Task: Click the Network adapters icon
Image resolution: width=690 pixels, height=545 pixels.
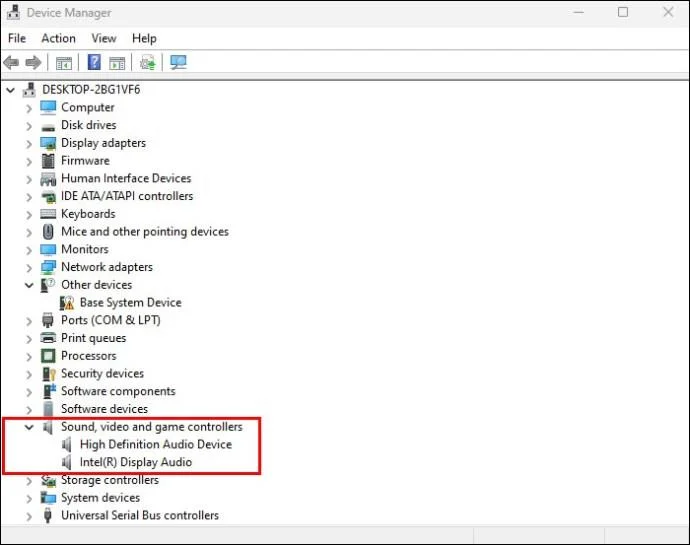Action: [48, 267]
